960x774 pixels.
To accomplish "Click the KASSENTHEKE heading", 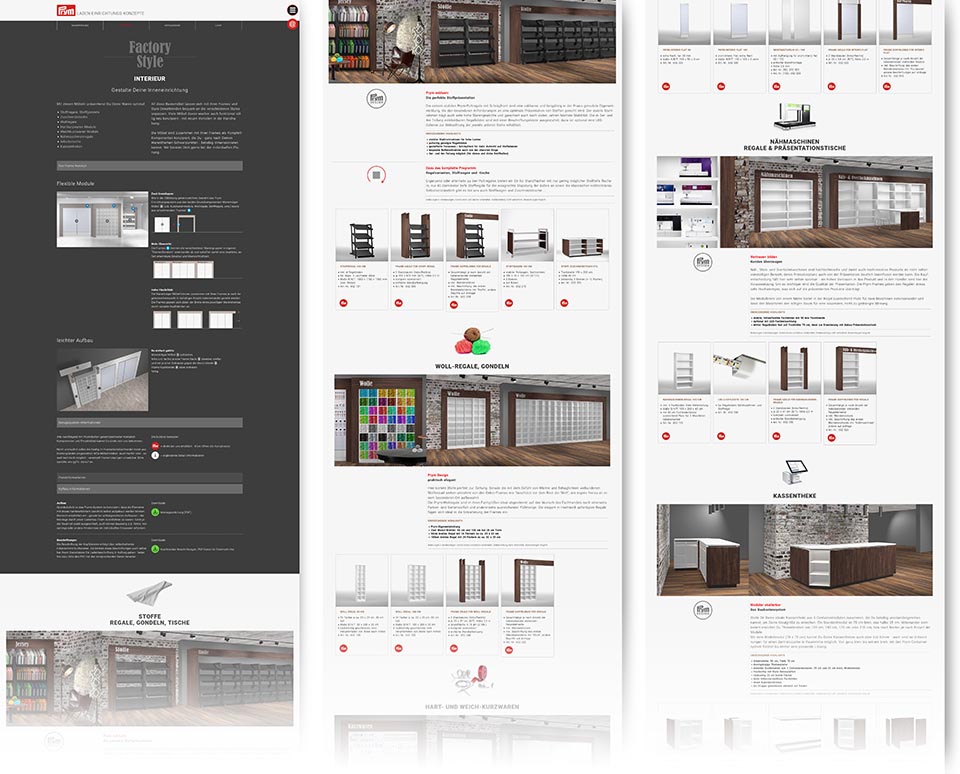I will point(795,495).
